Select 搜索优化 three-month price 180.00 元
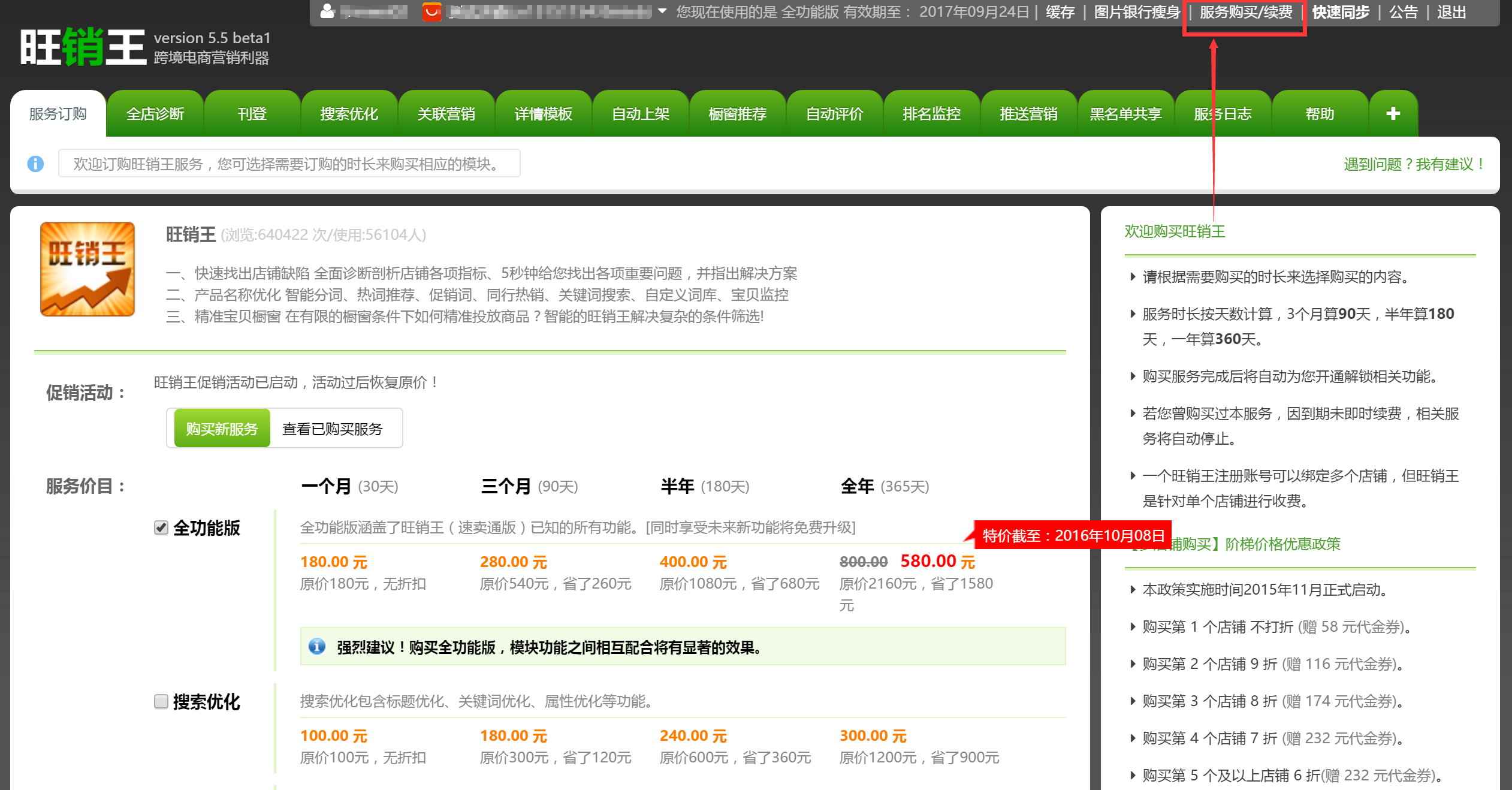The width and height of the screenshot is (1512, 790). pyautogui.click(x=514, y=735)
